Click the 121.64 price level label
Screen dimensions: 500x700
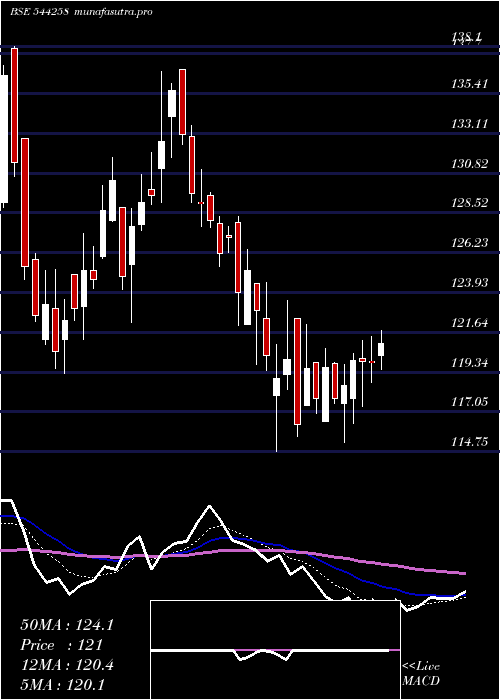(x=470, y=322)
